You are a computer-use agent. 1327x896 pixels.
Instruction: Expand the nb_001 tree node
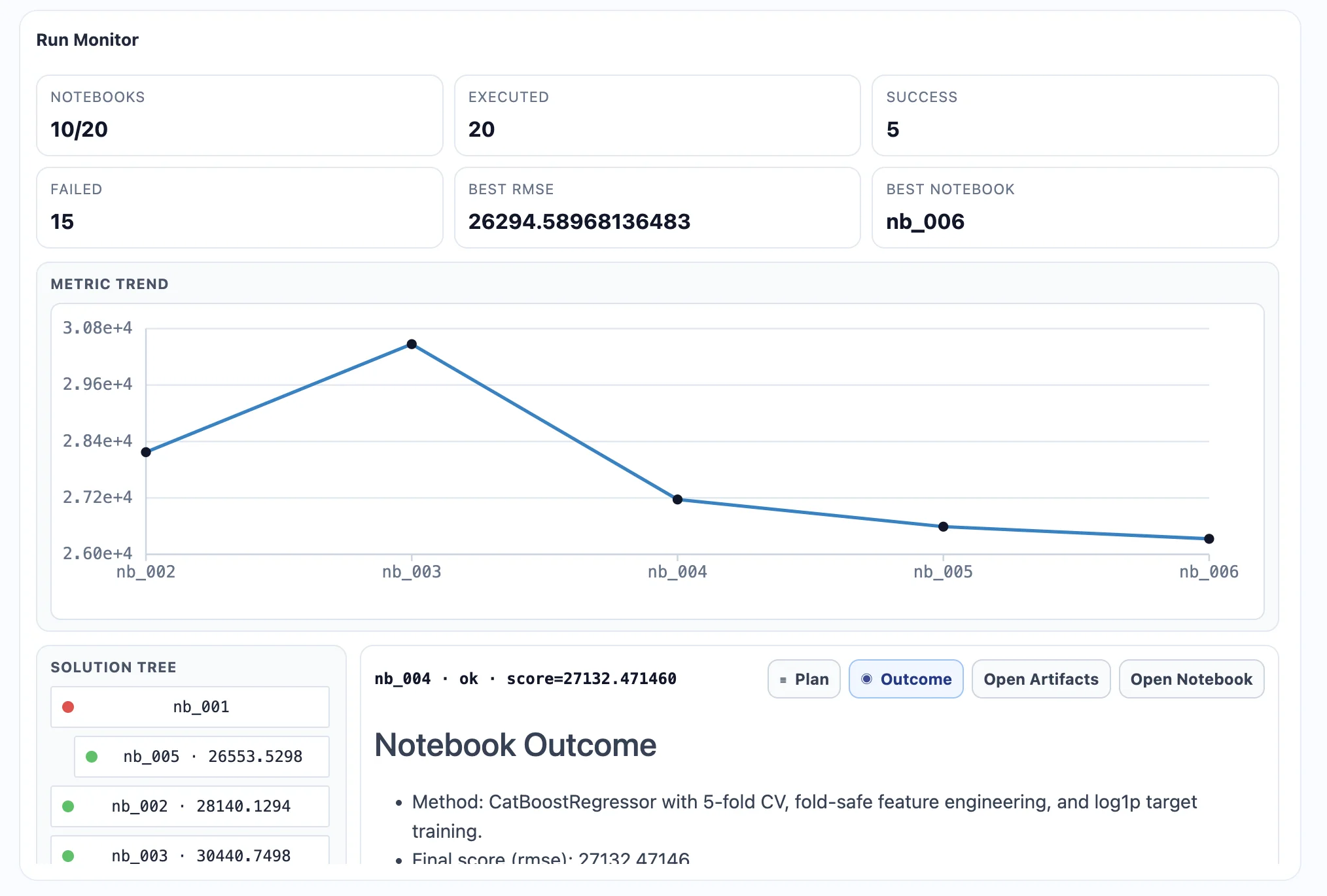pos(189,707)
